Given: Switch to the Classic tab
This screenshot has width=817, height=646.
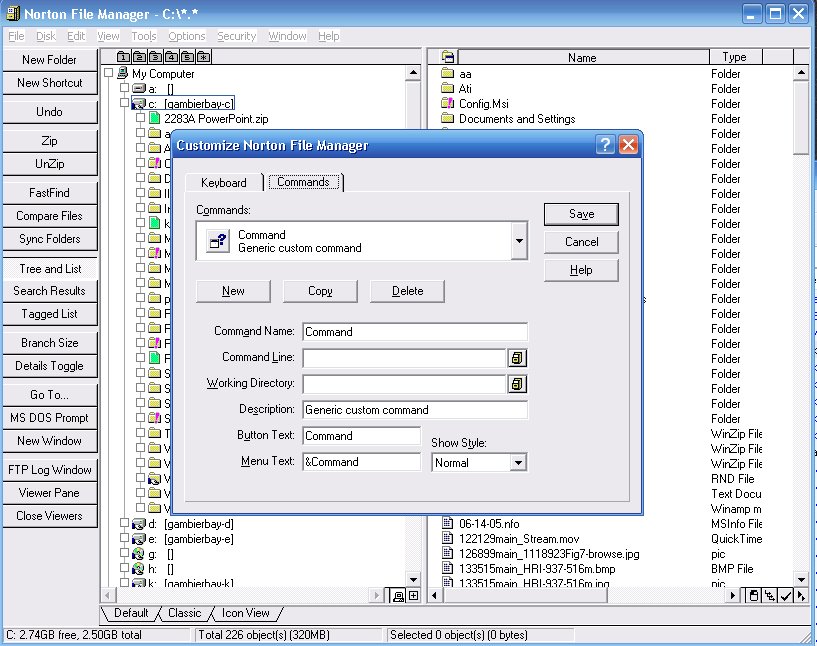Looking at the screenshot, I should 184,613.
